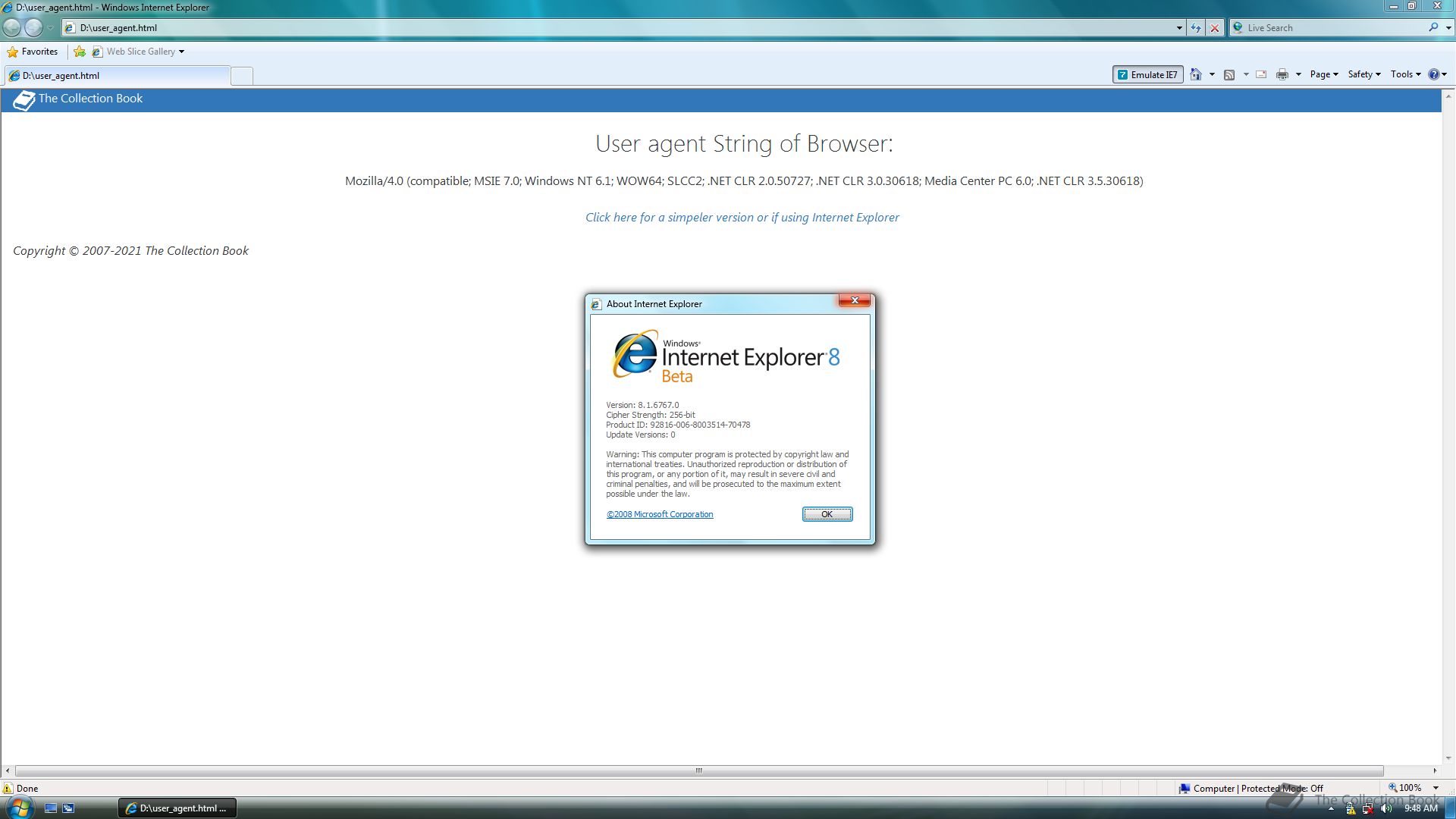Viewport: 1456px width, 819px height.
Task: Open the ©2008 Microsoft Corporation link
Action: [x=660, y=514]
